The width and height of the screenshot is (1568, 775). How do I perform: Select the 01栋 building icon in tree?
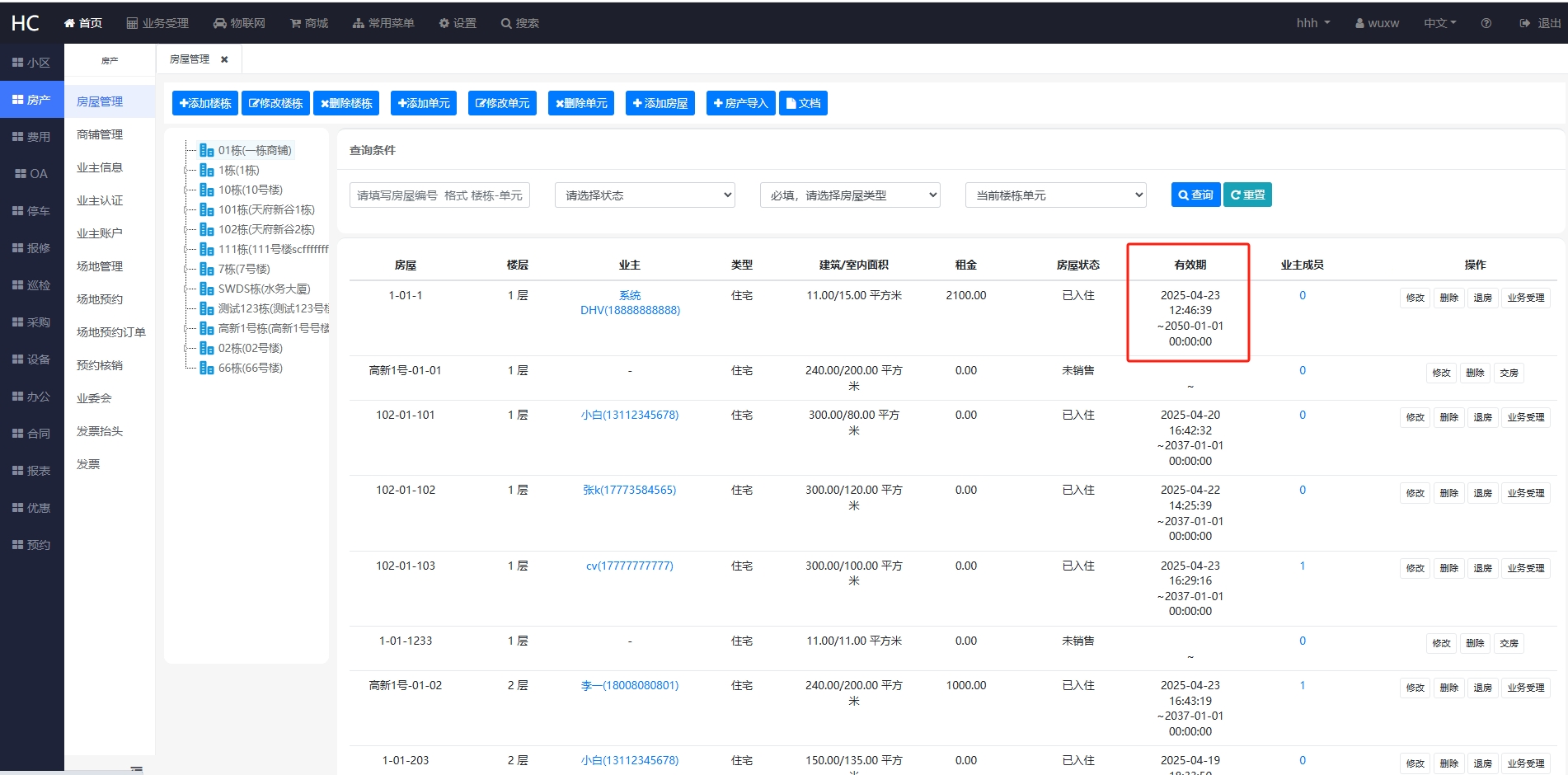coord(207,150)
